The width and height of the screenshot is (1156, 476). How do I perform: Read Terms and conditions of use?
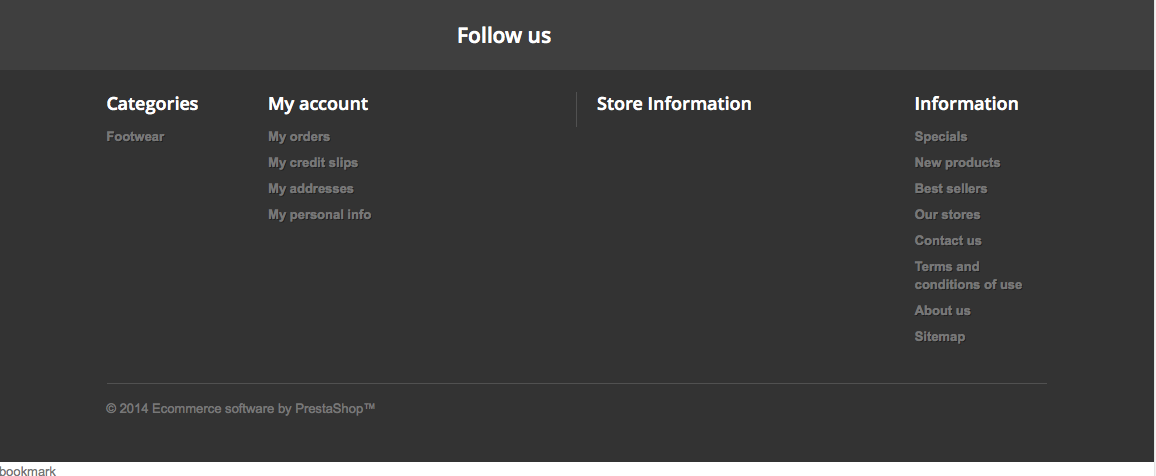966,276
